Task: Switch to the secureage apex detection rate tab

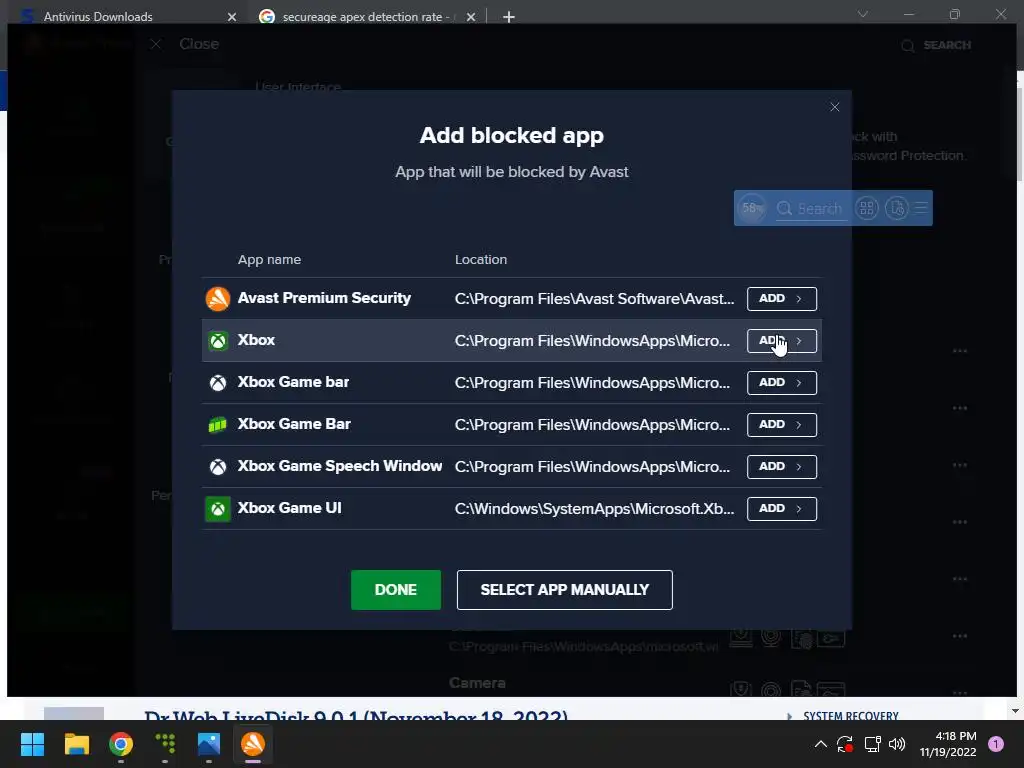Action: click(x=367, y=16)
